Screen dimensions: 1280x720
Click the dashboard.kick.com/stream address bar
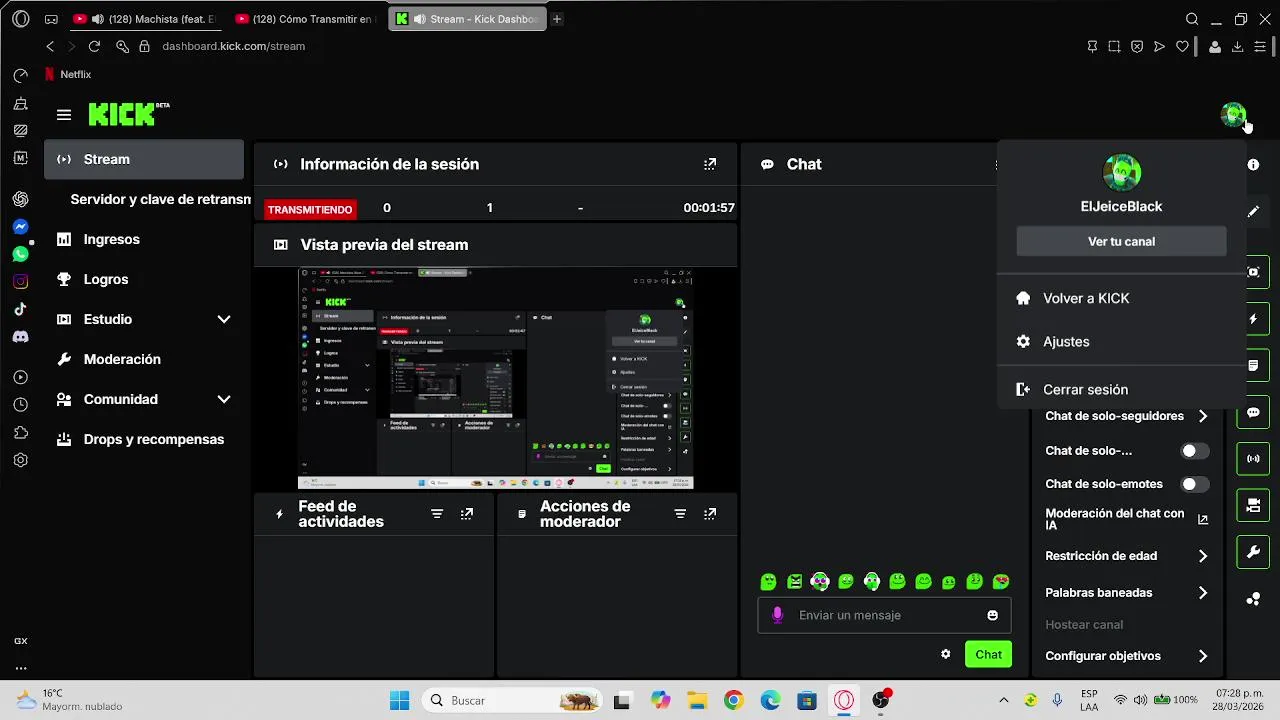[x=233, y=46]
